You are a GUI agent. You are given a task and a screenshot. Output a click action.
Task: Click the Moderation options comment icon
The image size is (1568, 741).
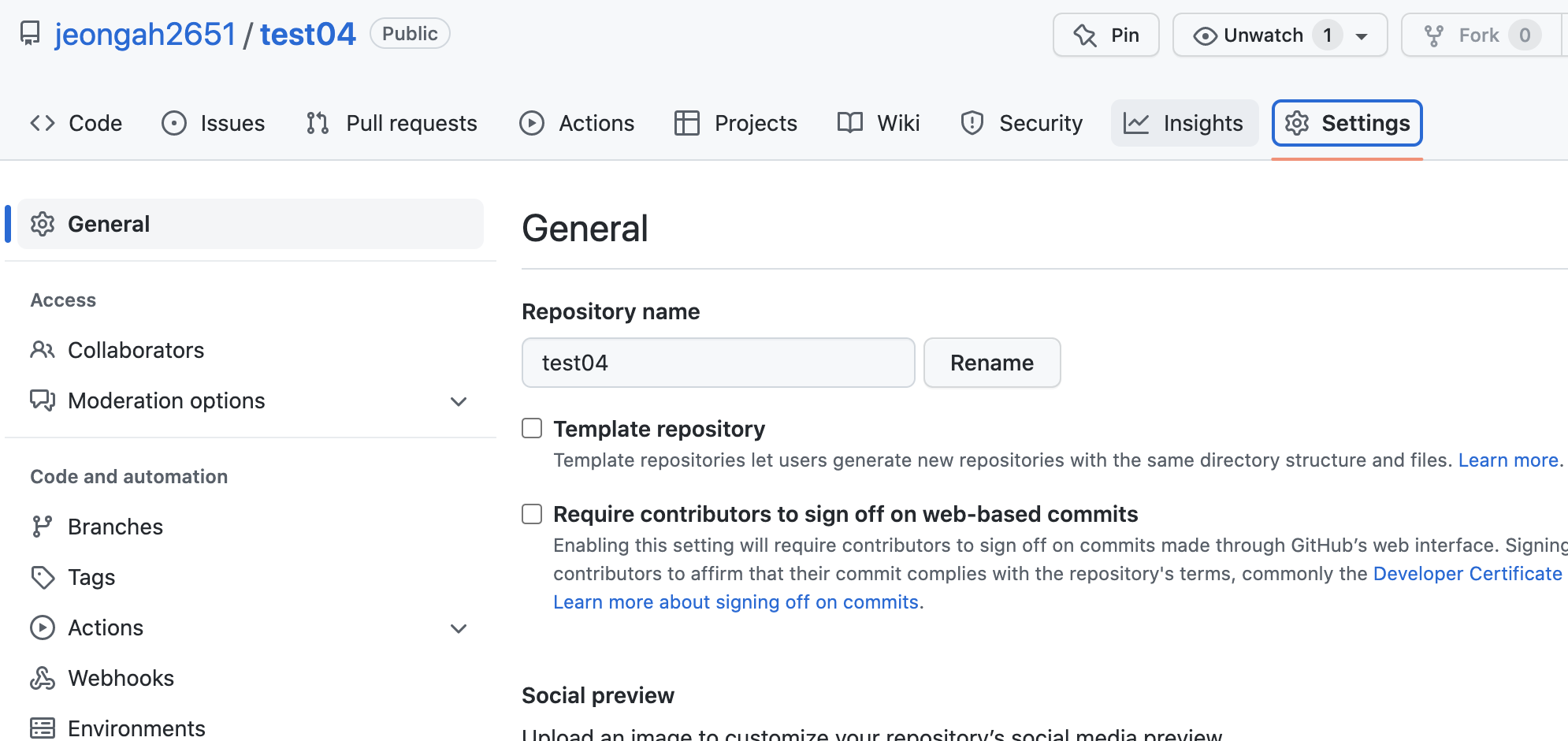point(43,400)
